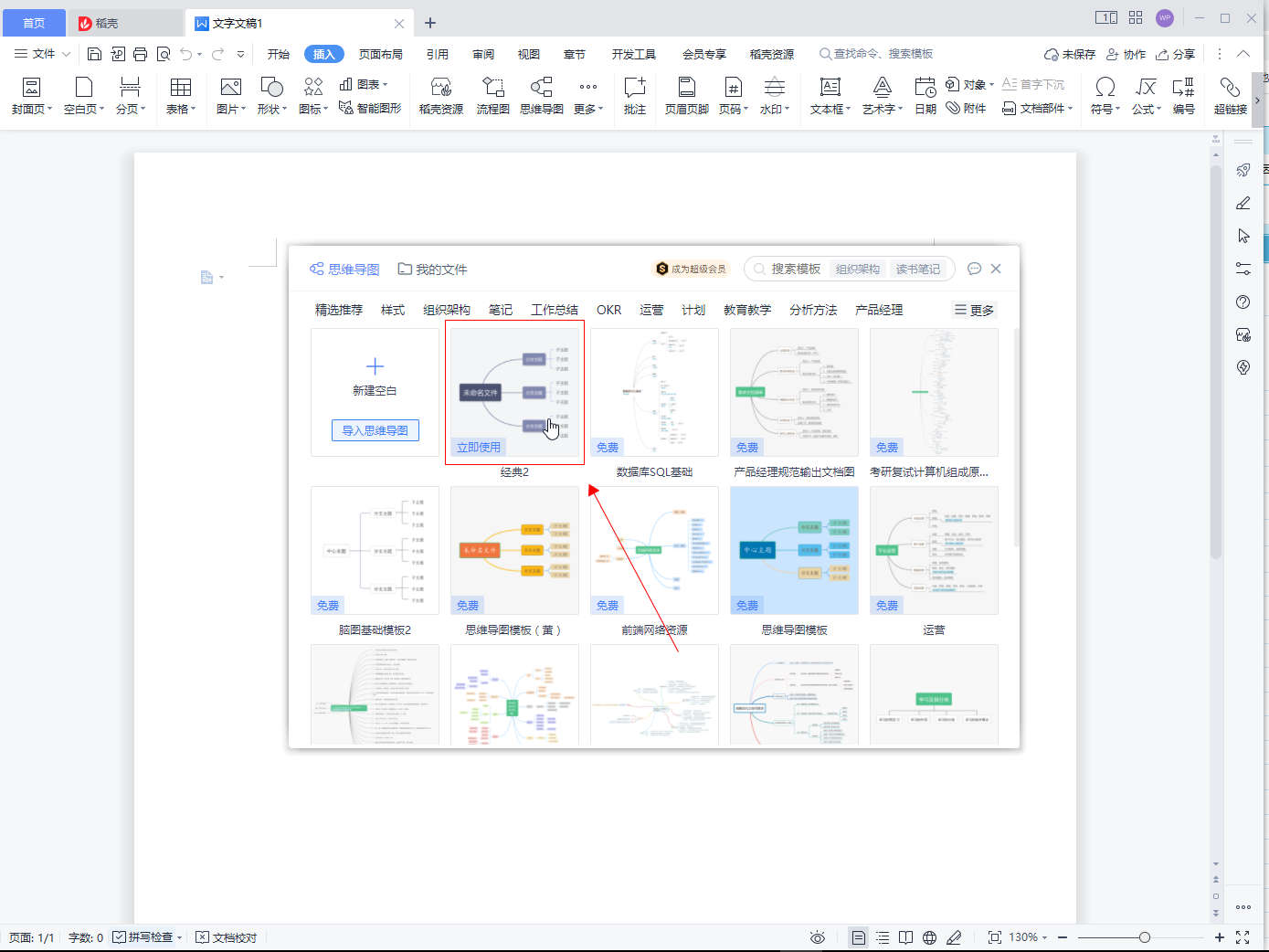1269x952 pixels.
Task: Open the 引用 ribbon tab
Action: 438,54
